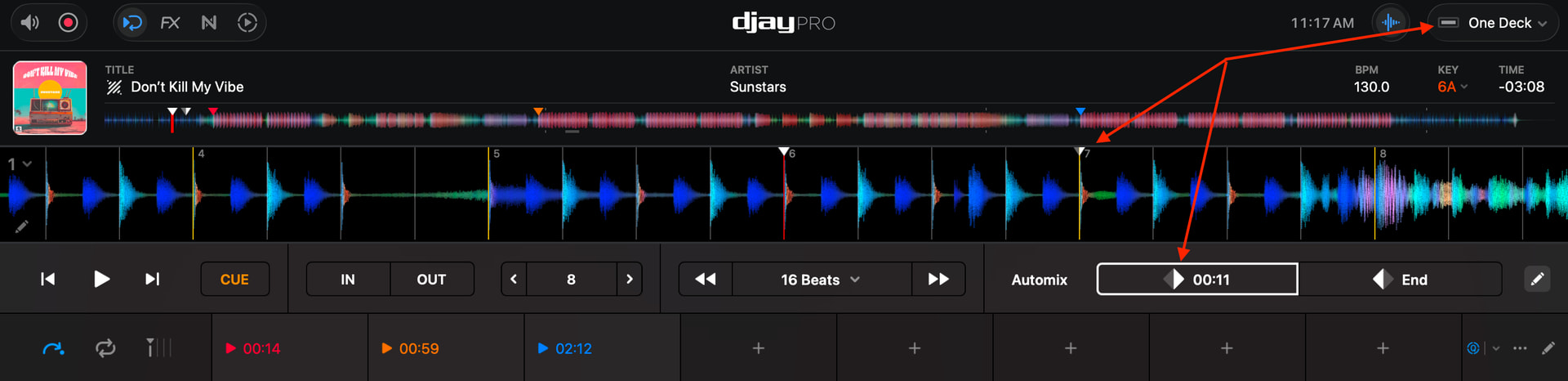Screen dimensions: 1568x381
Task: Open the FX effects panel
Action: (170, 23)
